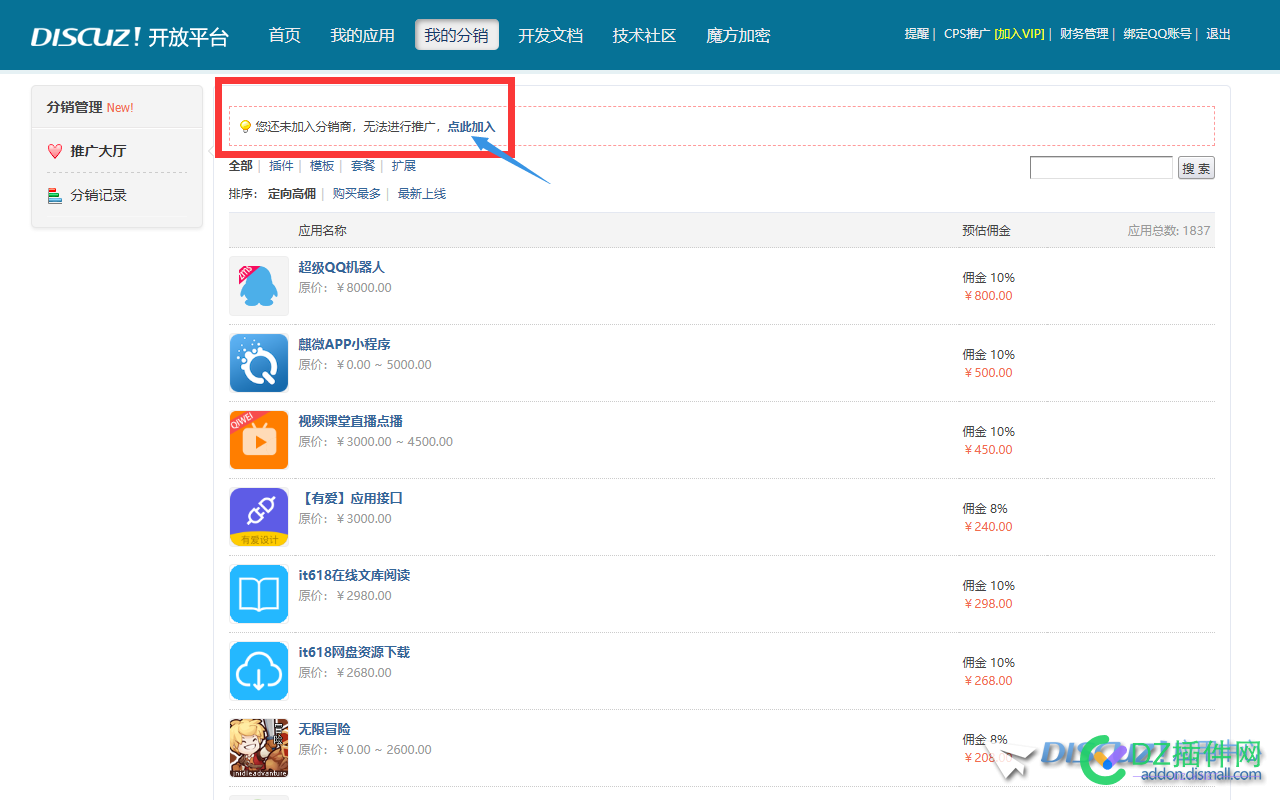Click the 分销管理 sidebar heading
Image resolution: width=1280 pixels, height=800 pixels.
pyautogui.click(x=74, y=107)
